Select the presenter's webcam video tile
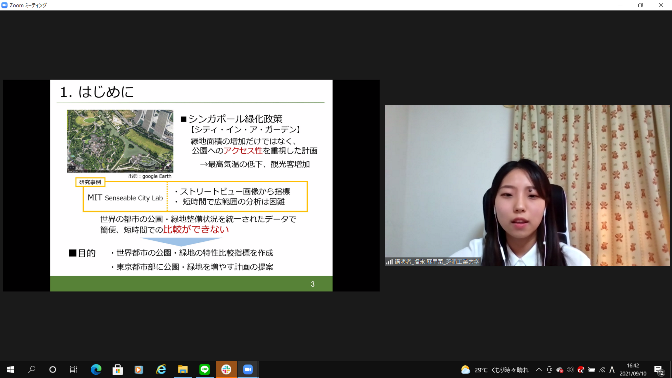672x378 pixels. (x=527, y=186)
